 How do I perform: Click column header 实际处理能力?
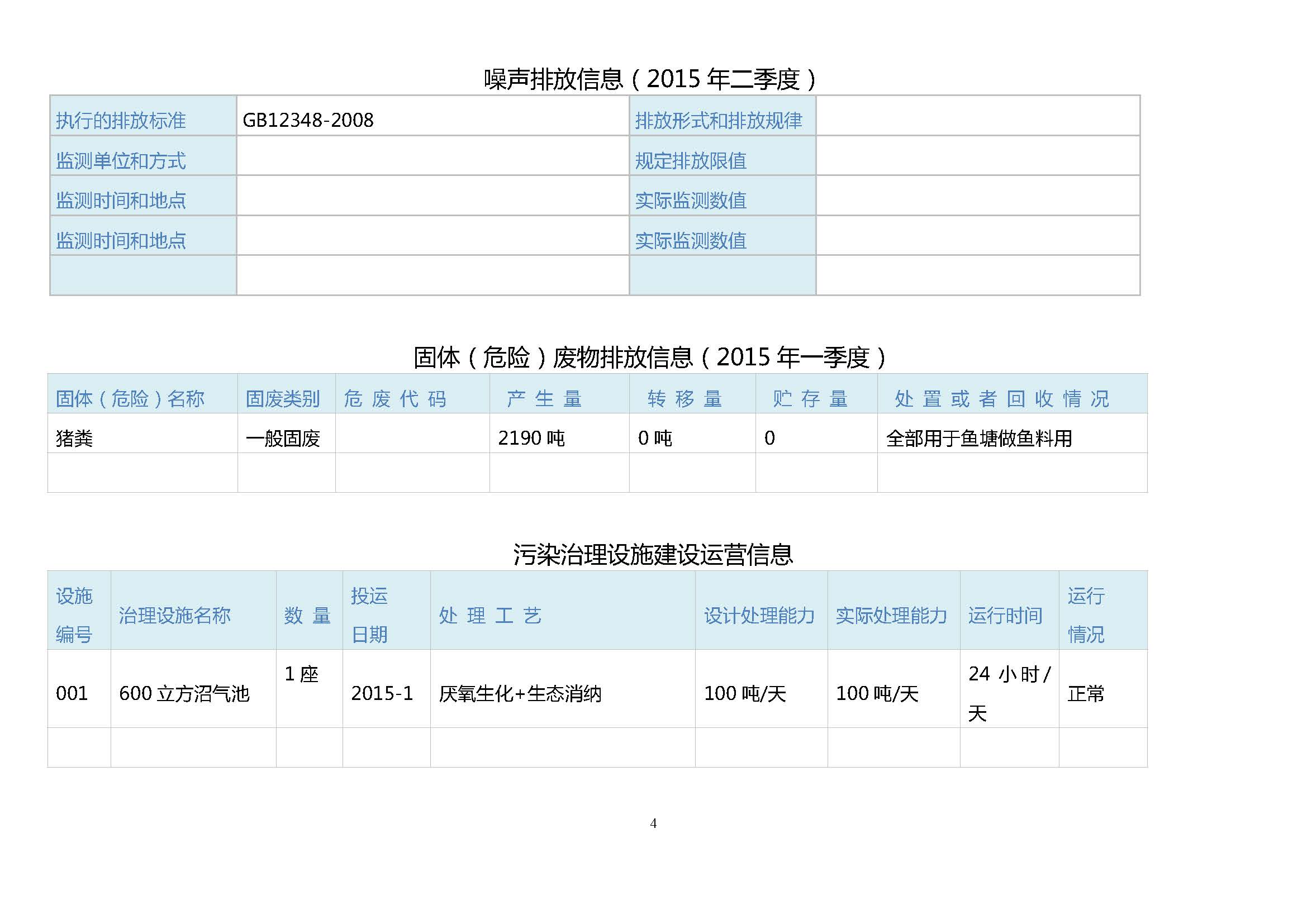[891, 615]
